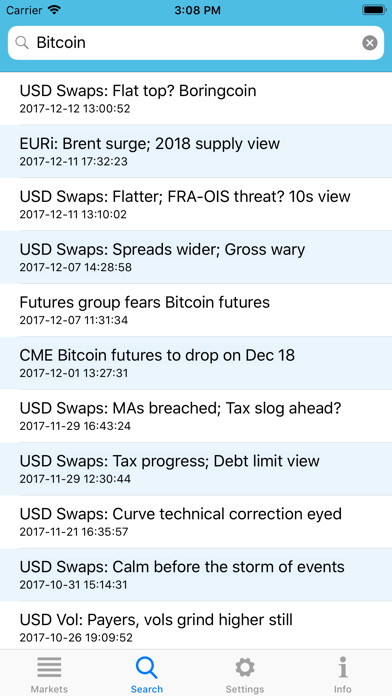Click the Bitcoin search field
The width and height of the screenshot is (392, 696).
[196, 43]
